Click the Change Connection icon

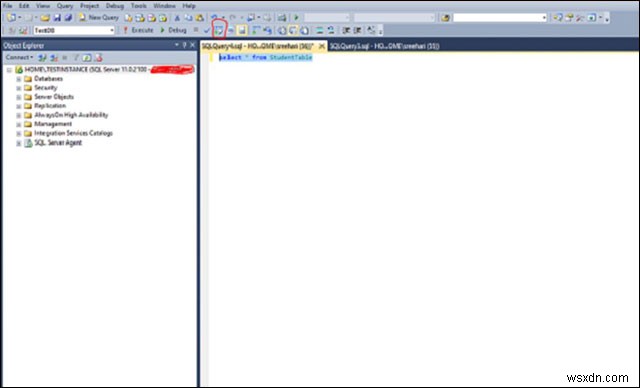tap(23, 30)
